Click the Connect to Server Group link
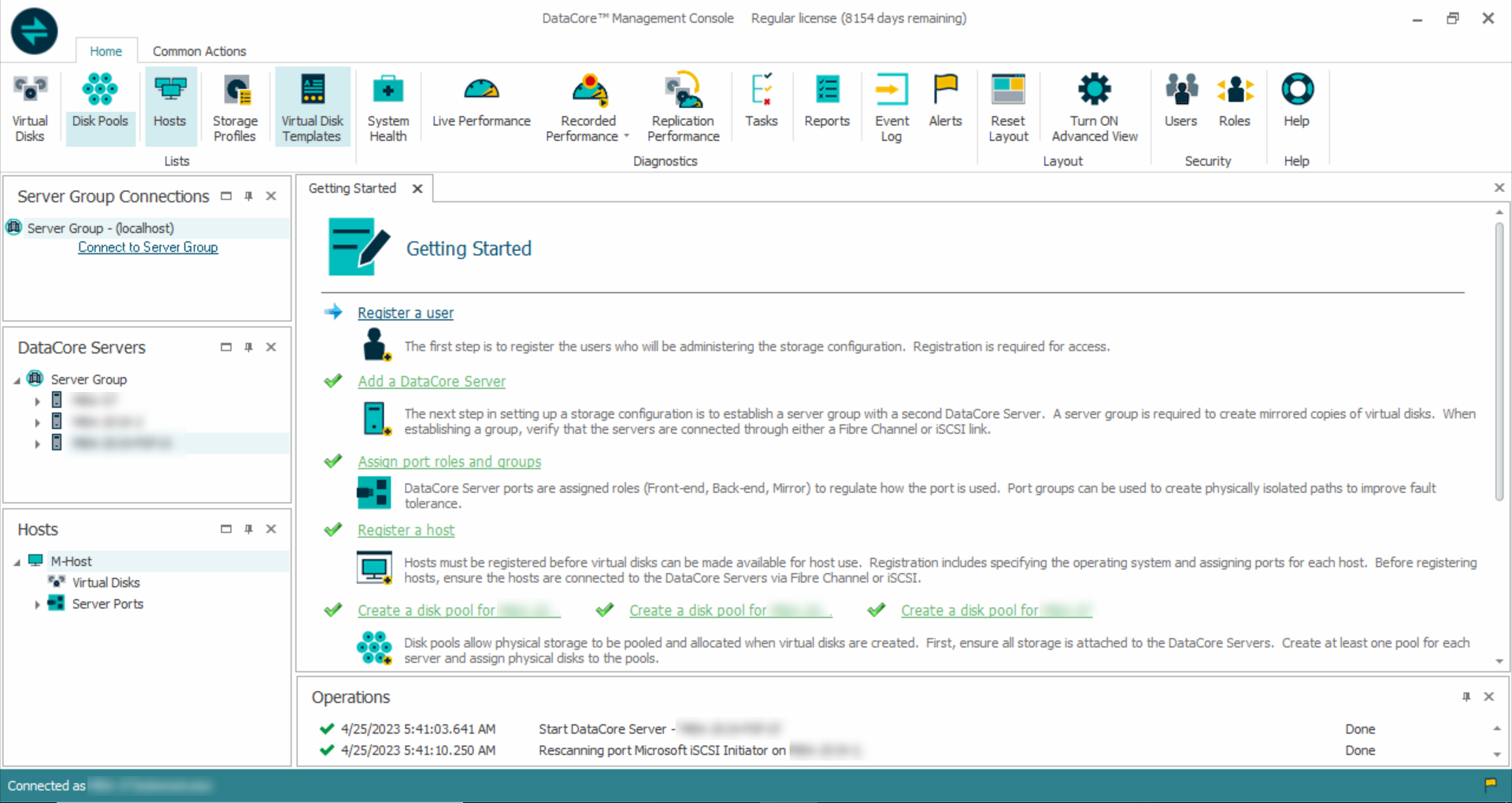 (x=148, y=247)
